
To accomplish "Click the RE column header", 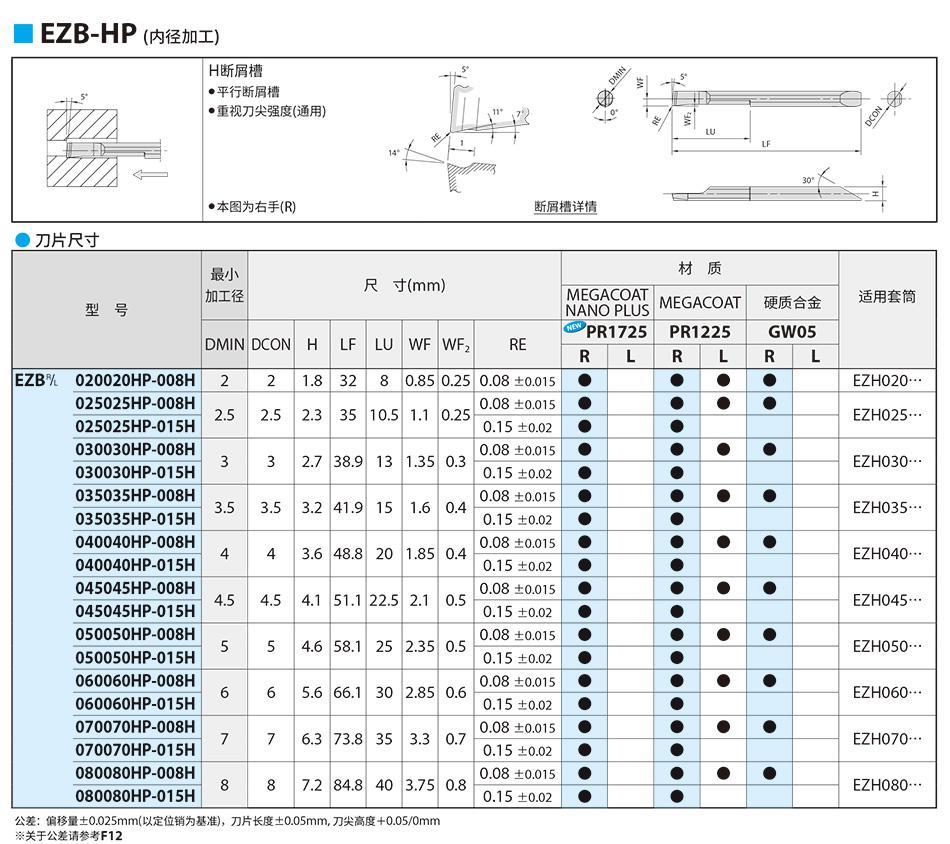I will tap(517, 344).
